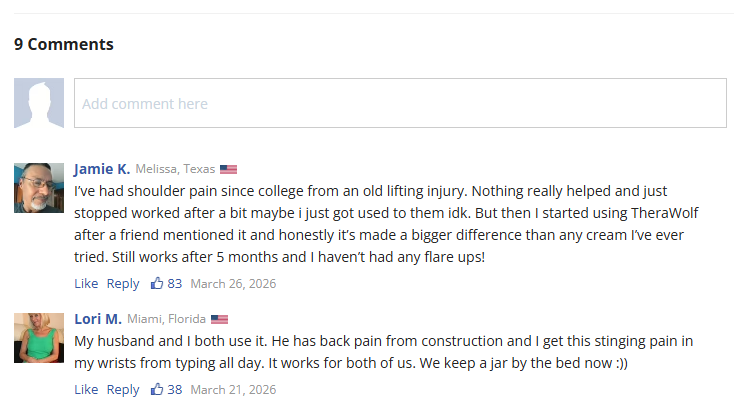Open Lori M. username link
Screen dimensions: 752x404
click(x=98, y=319)
